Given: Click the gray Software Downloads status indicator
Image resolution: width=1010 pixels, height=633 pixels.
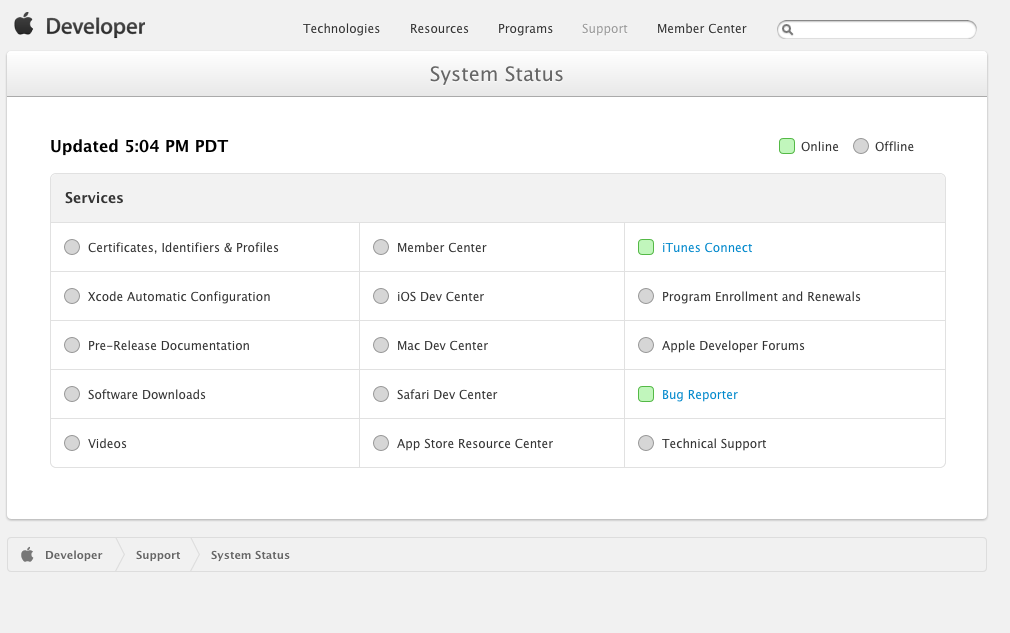Looking at the screenshot, I should coord(72,394).
